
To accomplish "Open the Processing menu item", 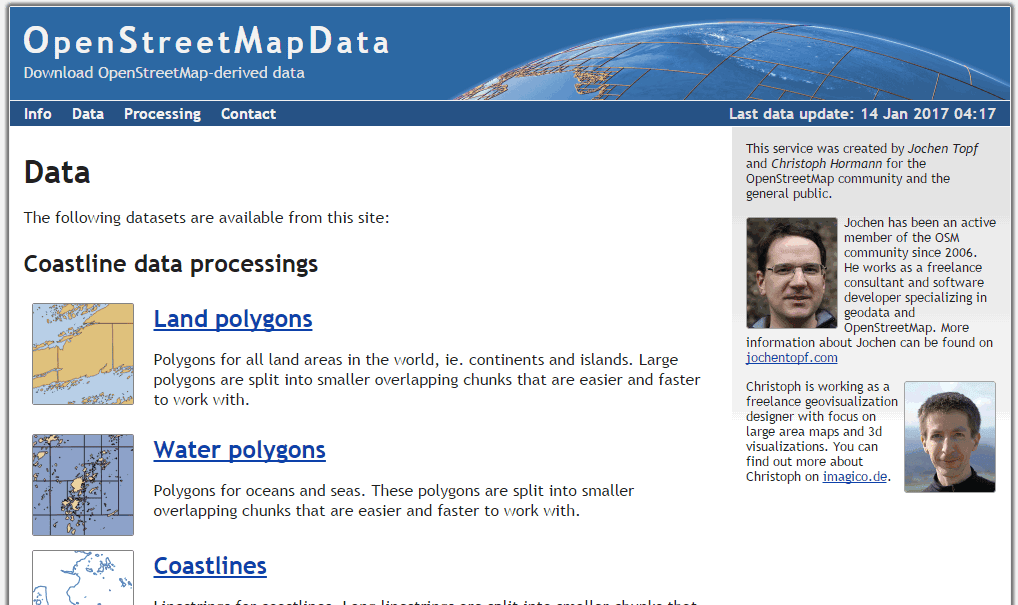I will tap(162, 114).
